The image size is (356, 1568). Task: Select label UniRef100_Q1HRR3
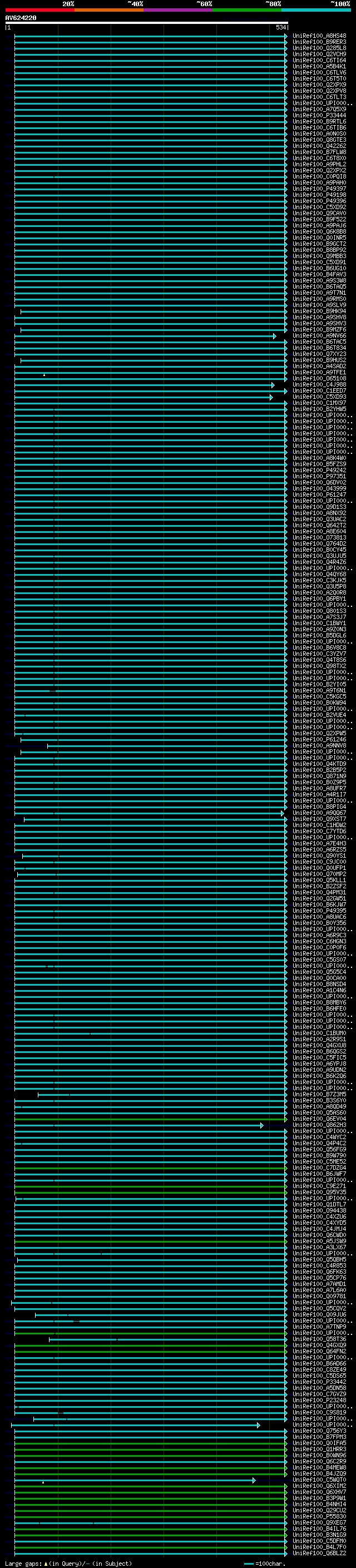pyautogui.click(x=319, y=1450)
